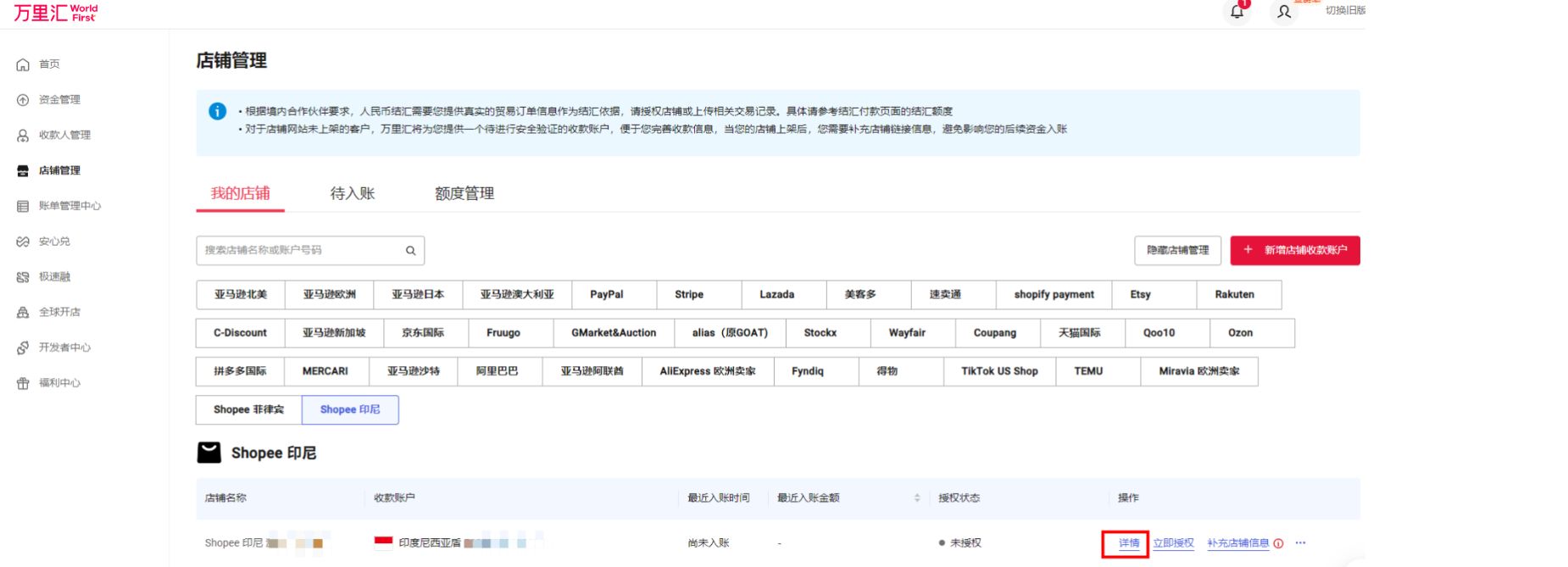Image resolution: width=1568 pixels, height=567 pixels.
Task: Open the 详情 link for Shopee store
Action: 1128,543
